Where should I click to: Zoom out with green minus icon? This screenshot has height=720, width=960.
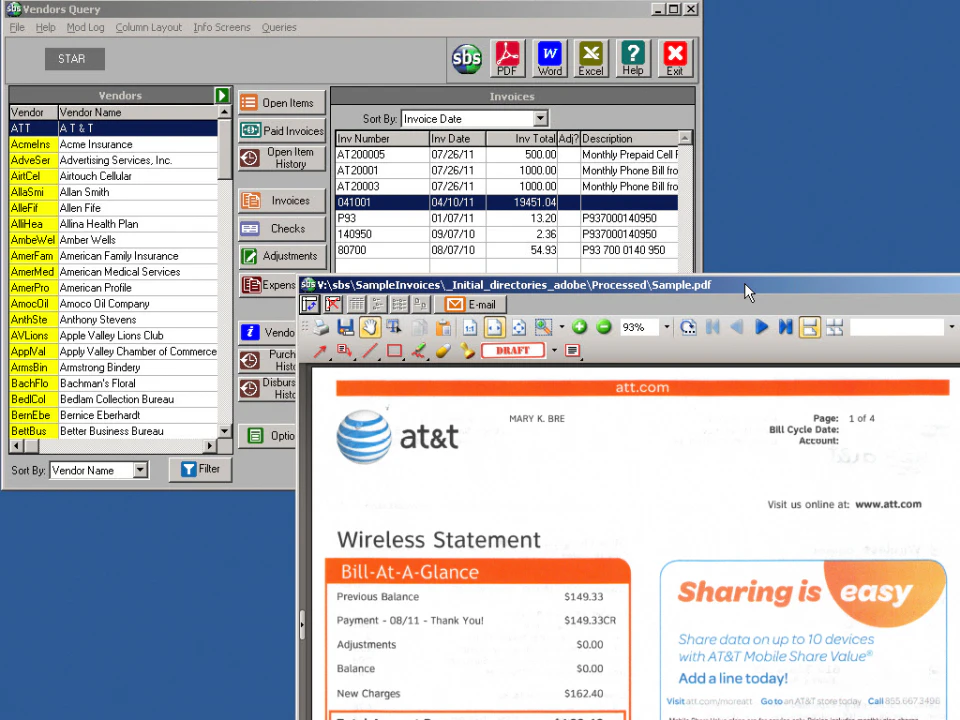tap(604, 328)
